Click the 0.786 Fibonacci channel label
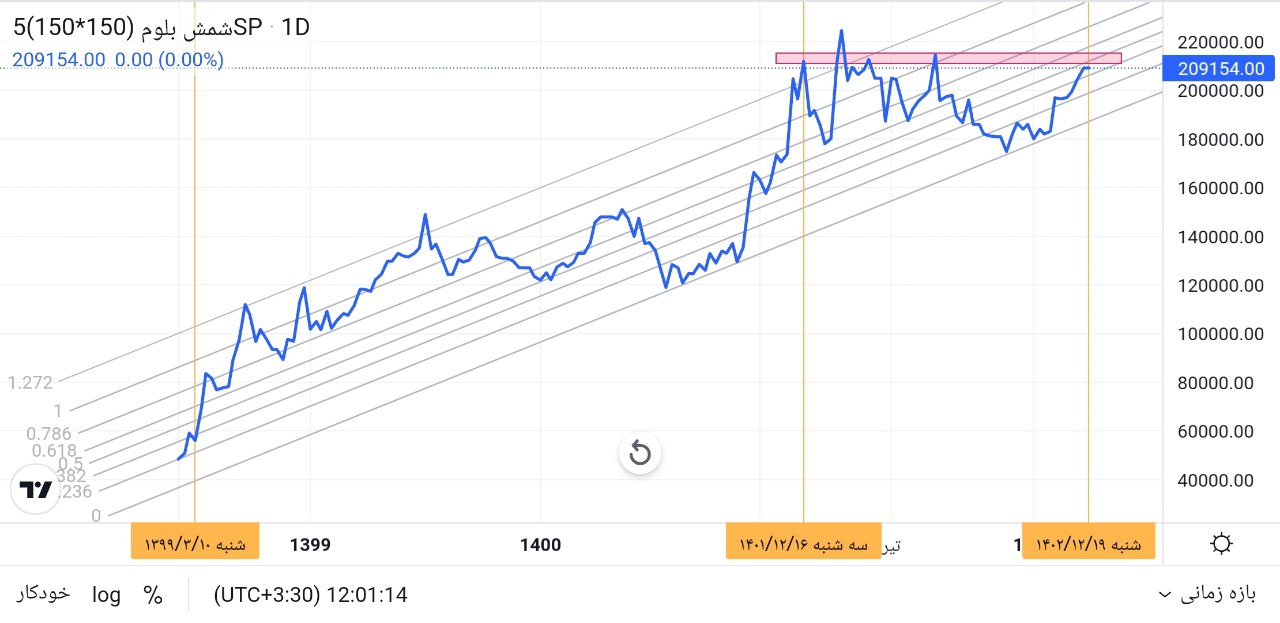The height and width of the screenshot is (623, 1280). pyautogui.click(x=49, y=433)
